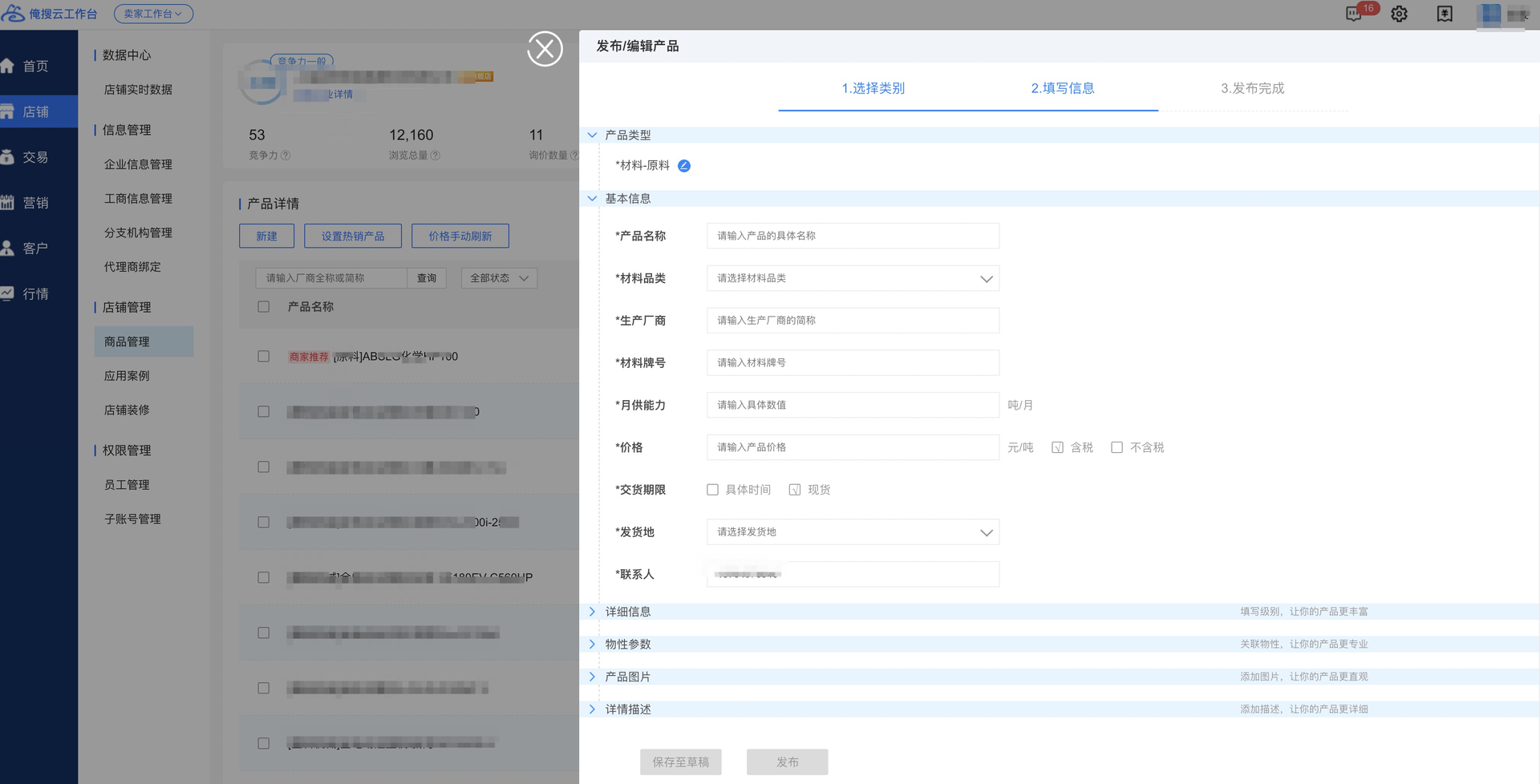Click the bookmark icon in top bar
The image size is (1540, 784).
click(x=1445, y=14)
